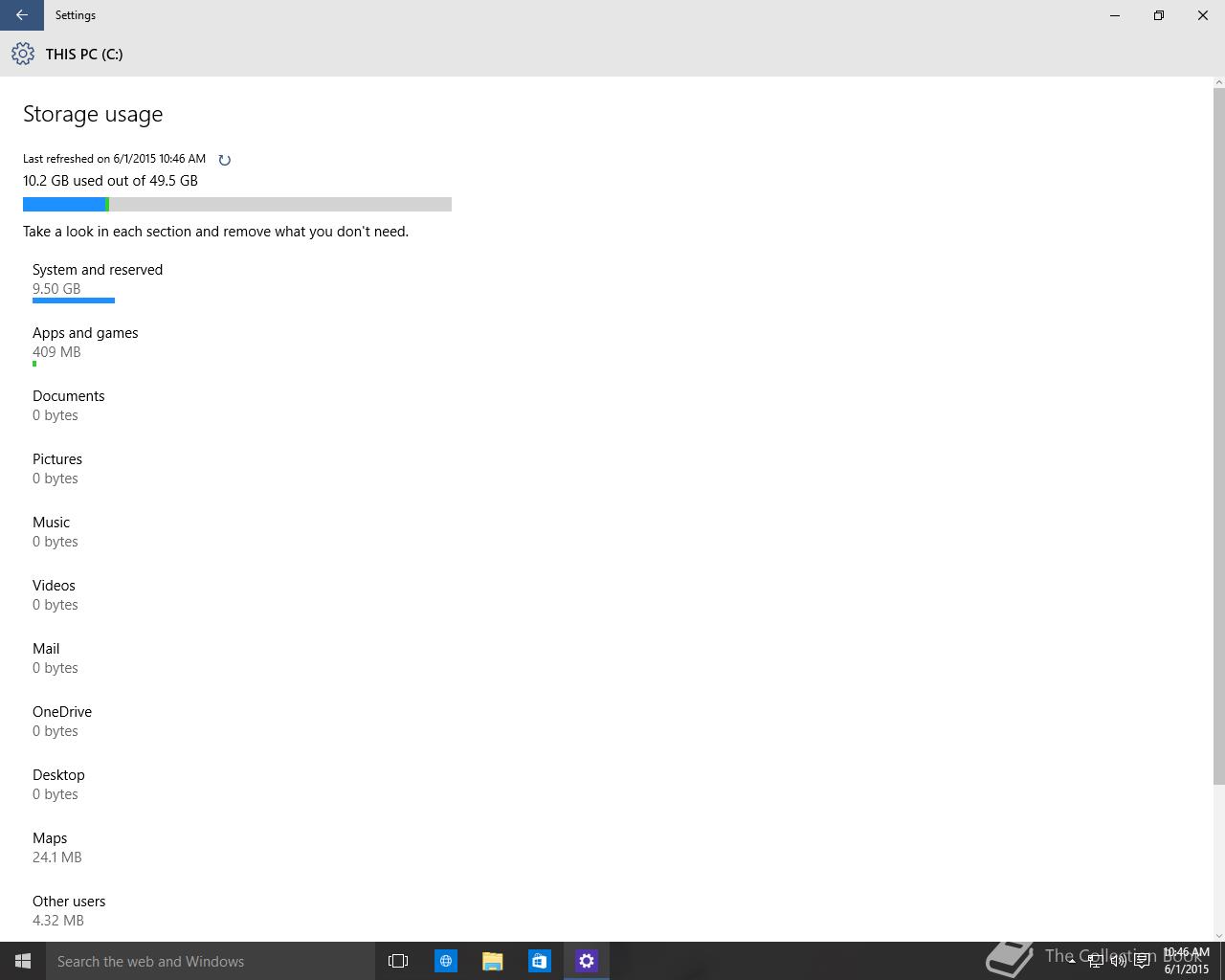Restore down the Settings window
The height and width of the screenshot is (980, 1225).
pyautogui.click(x=1159, y=15)
